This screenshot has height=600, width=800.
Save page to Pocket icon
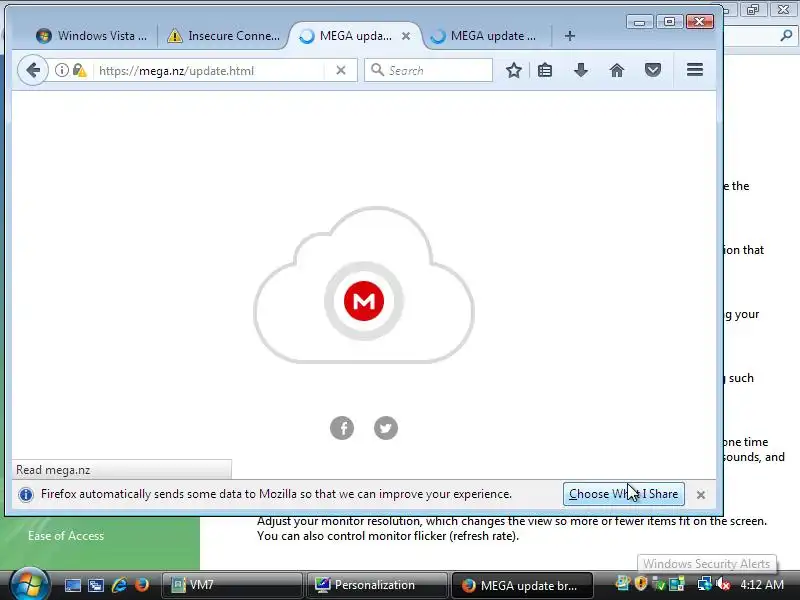coord(653,70)
